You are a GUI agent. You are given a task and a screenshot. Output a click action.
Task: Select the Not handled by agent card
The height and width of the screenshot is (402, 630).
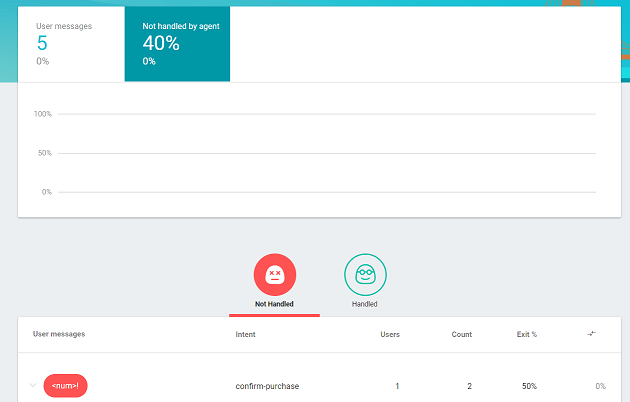177,44
